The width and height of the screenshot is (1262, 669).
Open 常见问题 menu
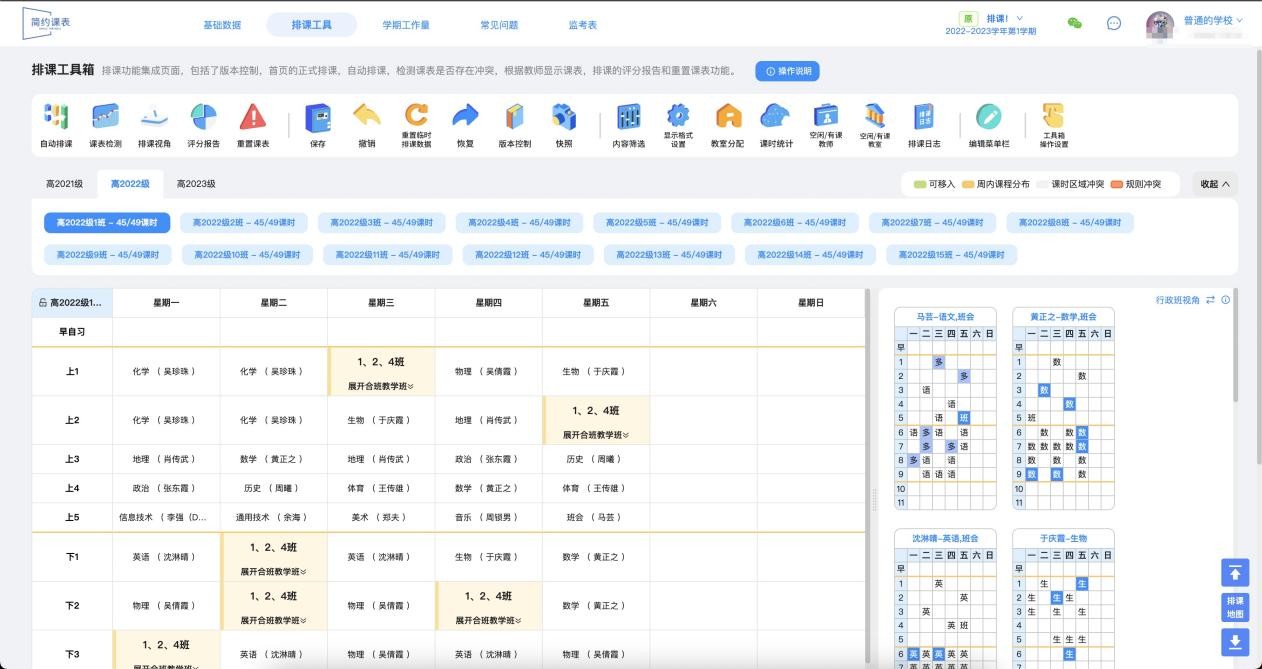pyautogui.click(x=499, y=25)
